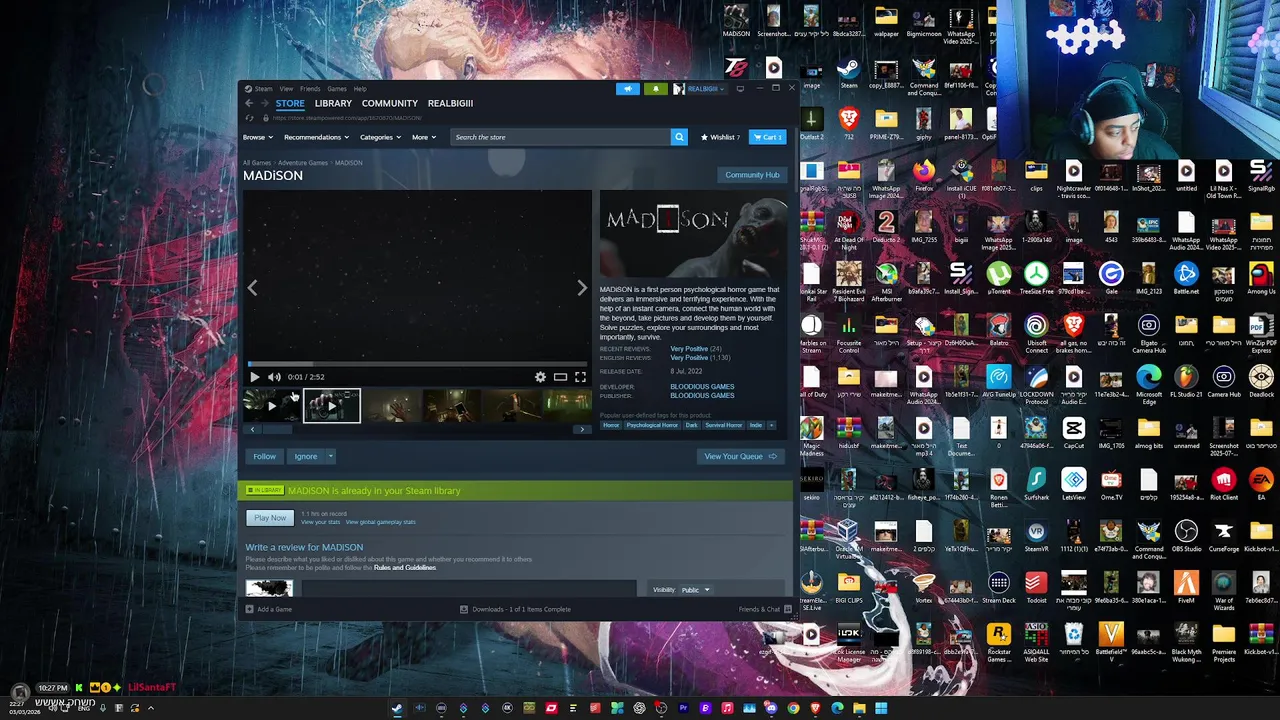Image resolution: width=1280 pixels, height=720 pixels.
Task: Open the Friends menu
Action: 310,89
